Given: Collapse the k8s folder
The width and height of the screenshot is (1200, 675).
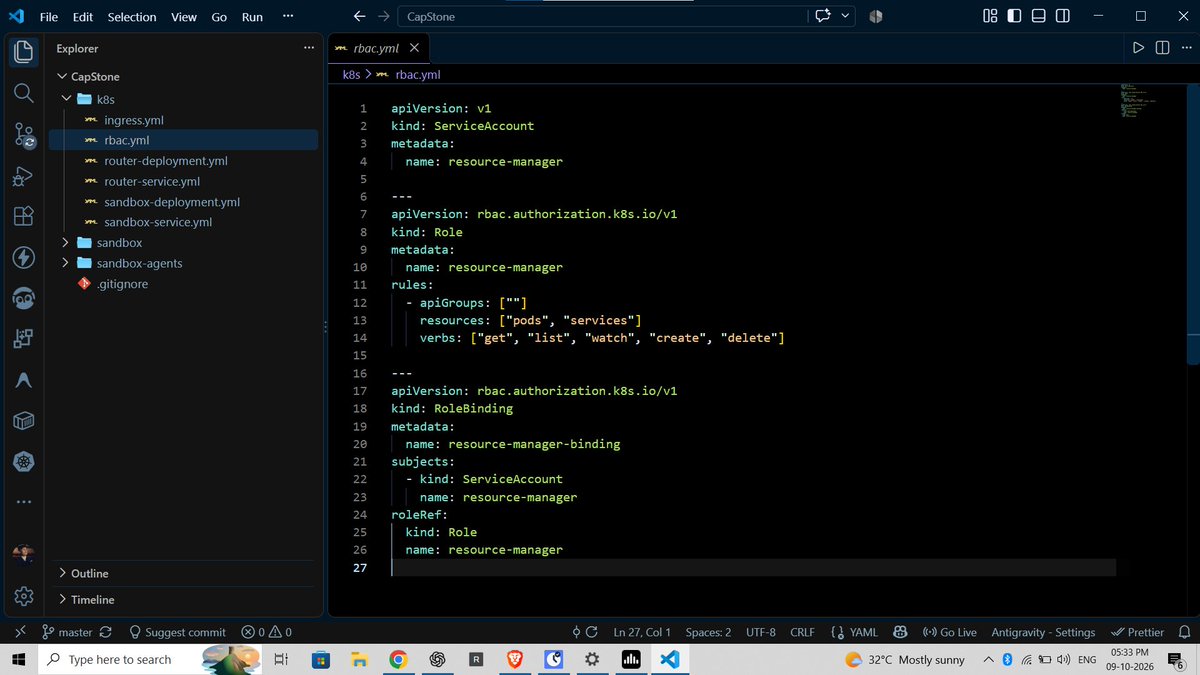Looking at the screenshot, I should click(x=68, y=99).
